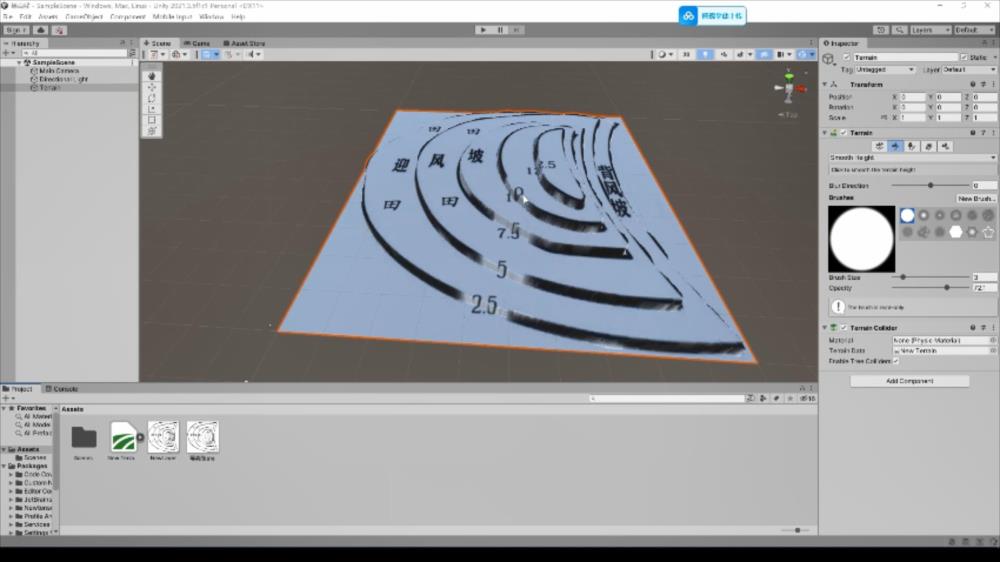This screenshot has width=1000, height=562.
Task: Open the Default layout dropdown
Action: [x=974, y=30]
